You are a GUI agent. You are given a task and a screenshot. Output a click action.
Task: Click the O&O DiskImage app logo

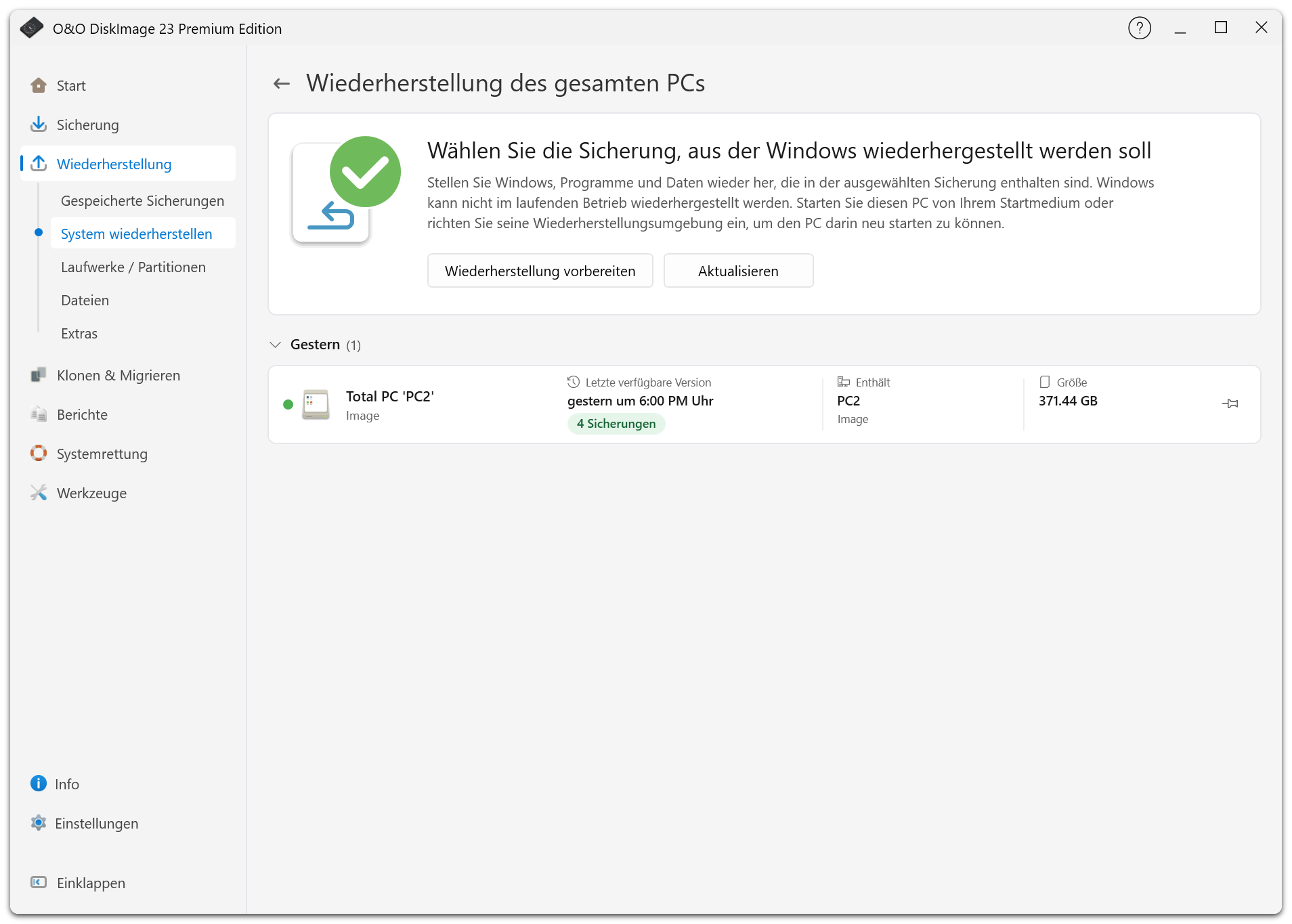[x=31, y=28]
